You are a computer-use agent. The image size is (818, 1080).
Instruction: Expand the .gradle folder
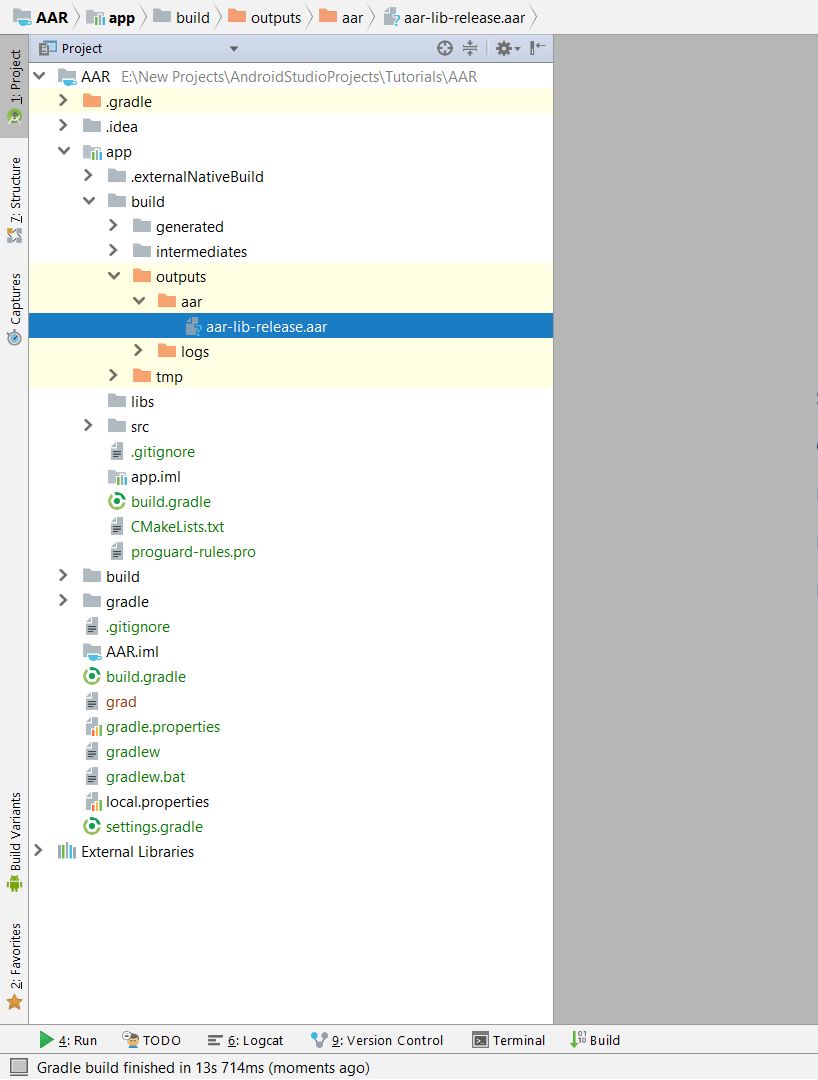click(63, 101)
